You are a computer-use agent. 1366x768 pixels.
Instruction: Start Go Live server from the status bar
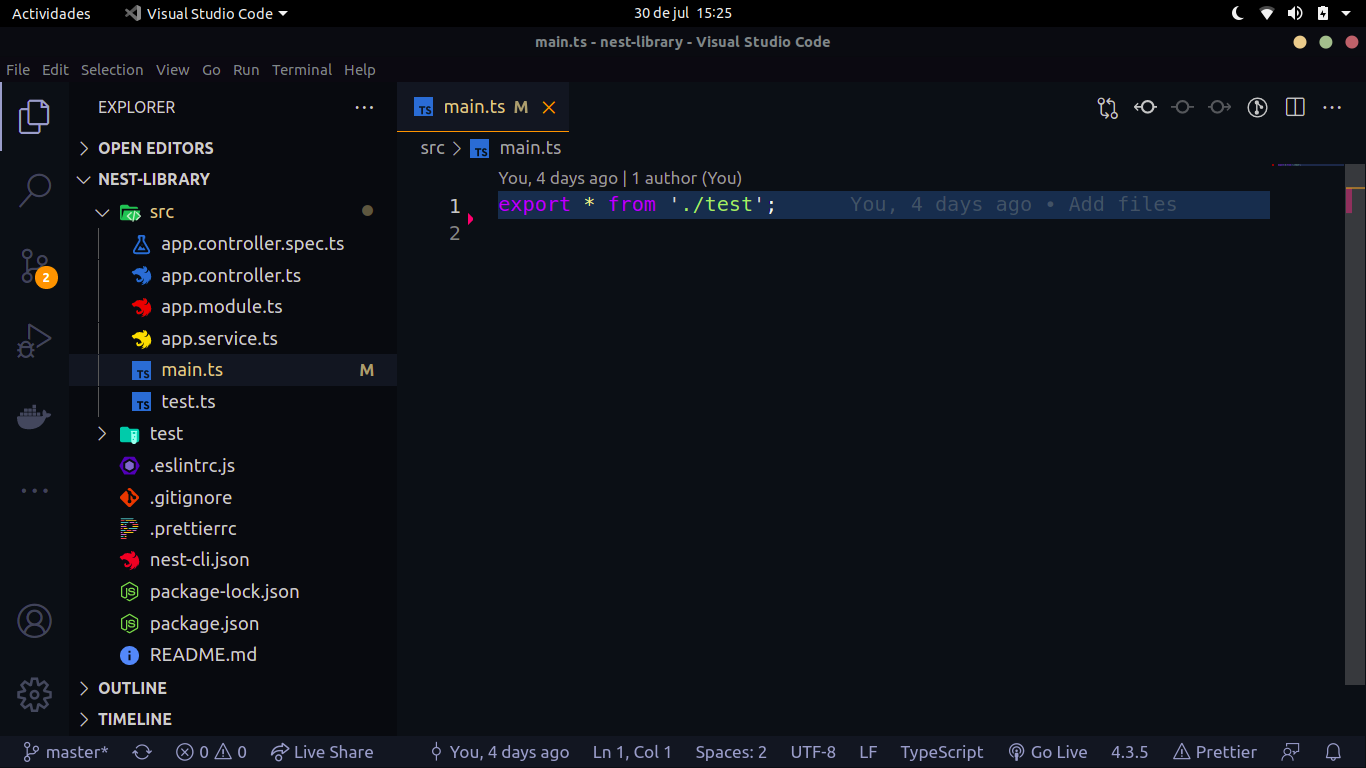click(x=1047, y=752)
